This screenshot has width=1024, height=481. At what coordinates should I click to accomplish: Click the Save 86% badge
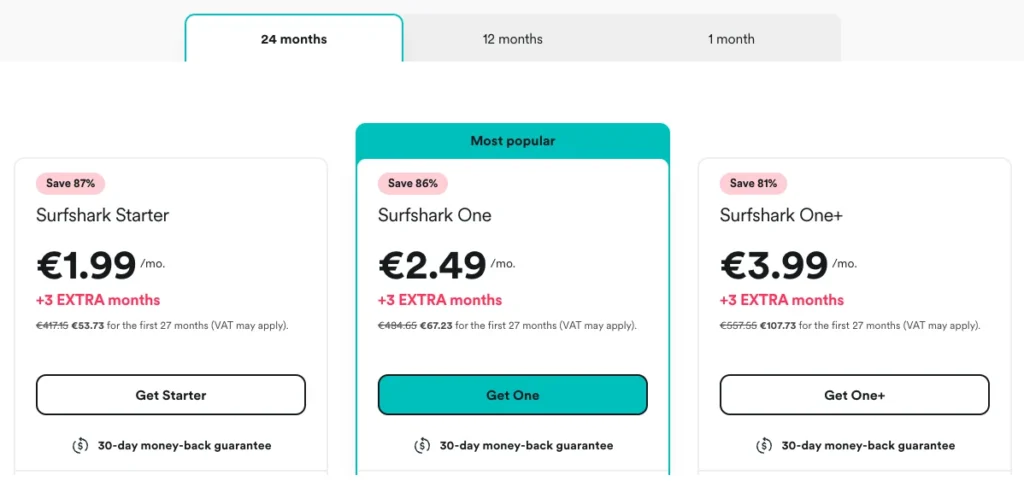point(413,183)
